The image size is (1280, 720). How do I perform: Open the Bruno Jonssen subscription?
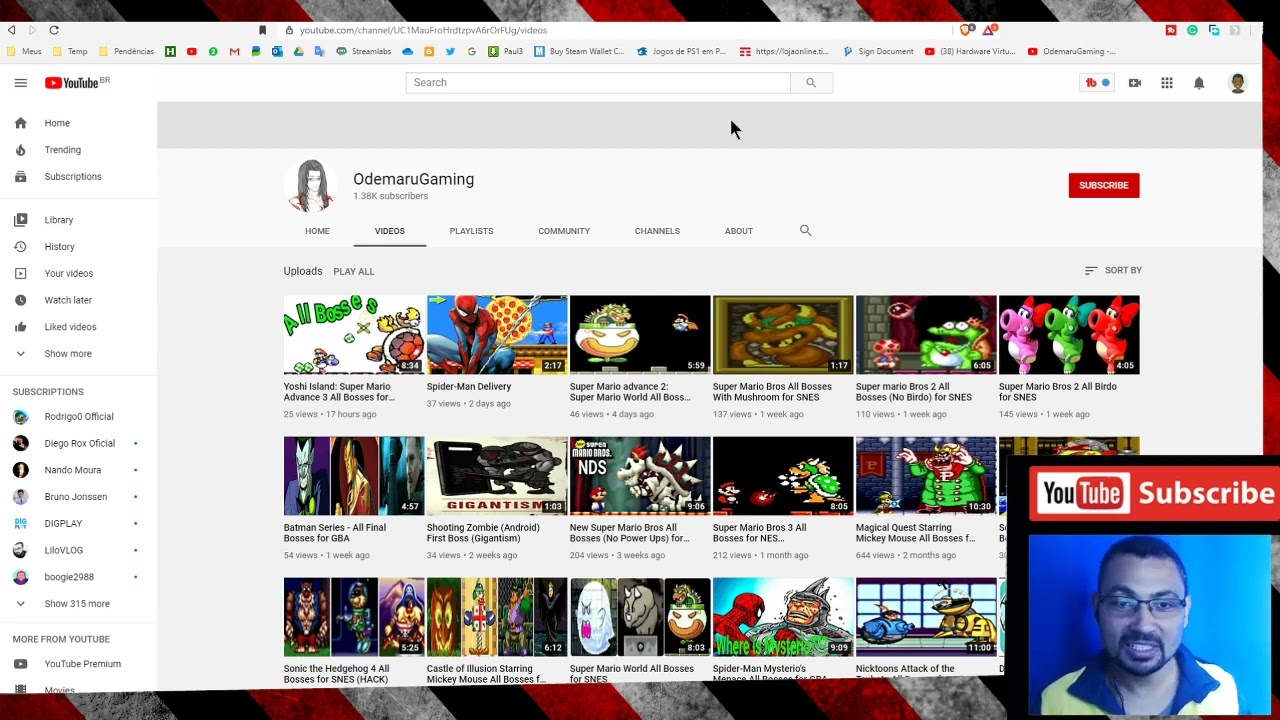[x=78, y=497]
